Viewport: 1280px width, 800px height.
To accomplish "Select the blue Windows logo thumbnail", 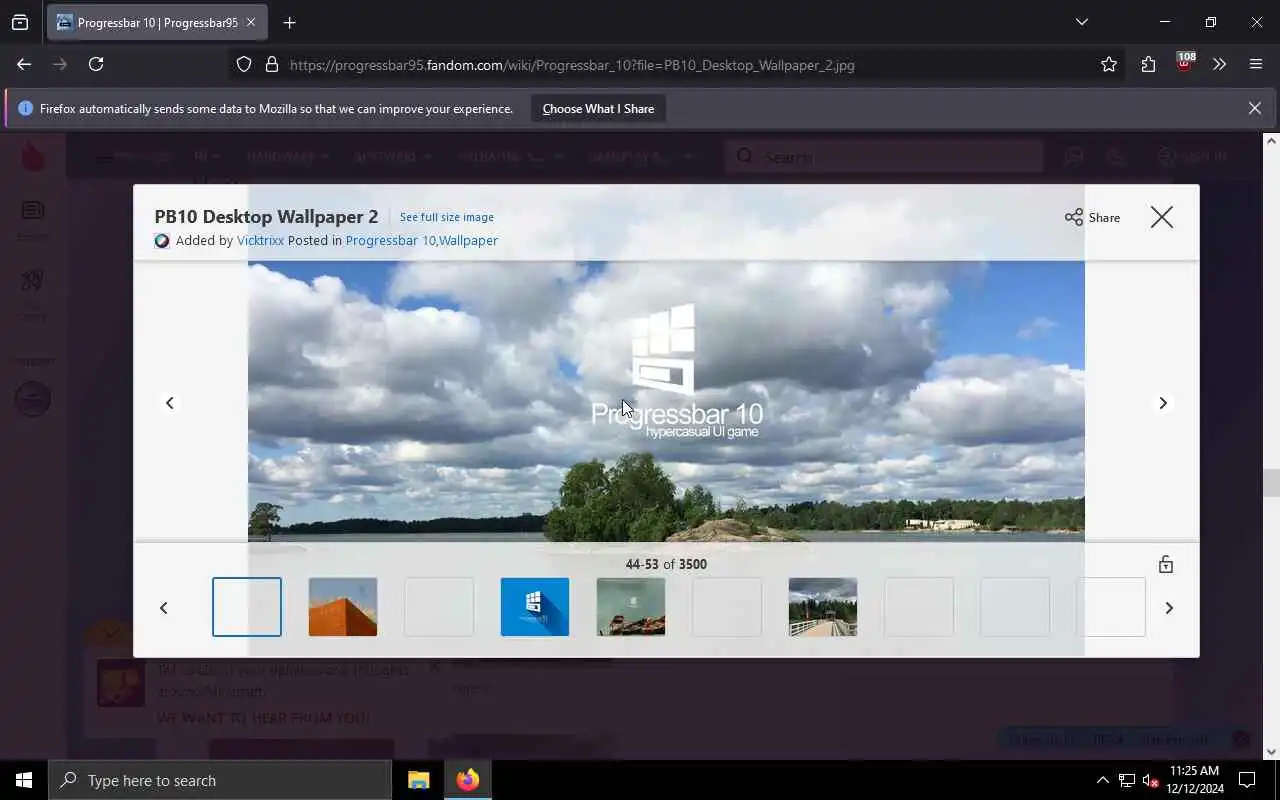I will 535,607.
